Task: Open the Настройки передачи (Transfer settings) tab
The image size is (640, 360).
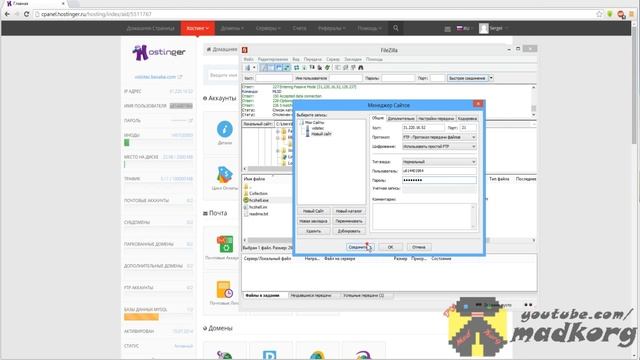Action: (x=436, y=118)
